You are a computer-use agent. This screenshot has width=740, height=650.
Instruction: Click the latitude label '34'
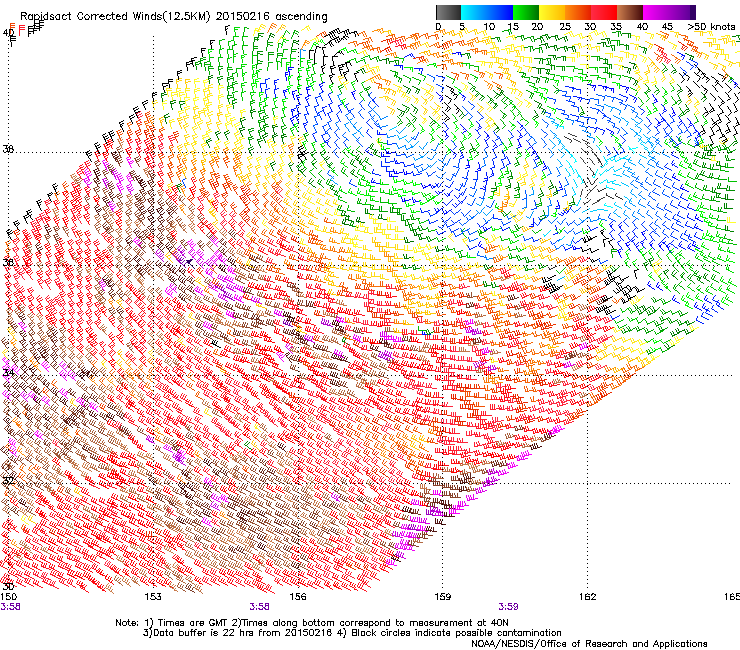(x=8, y=373)
